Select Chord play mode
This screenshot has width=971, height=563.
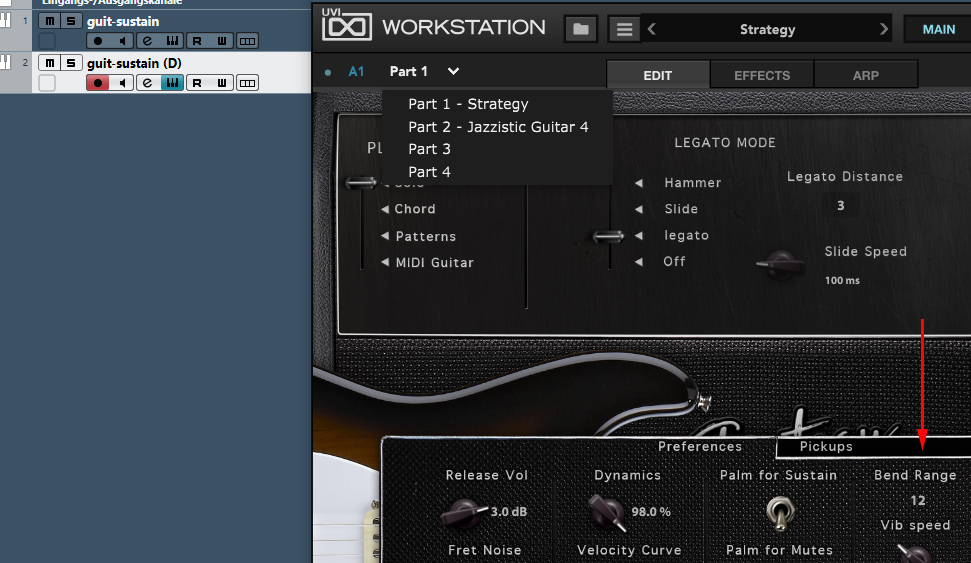[415, 209]
